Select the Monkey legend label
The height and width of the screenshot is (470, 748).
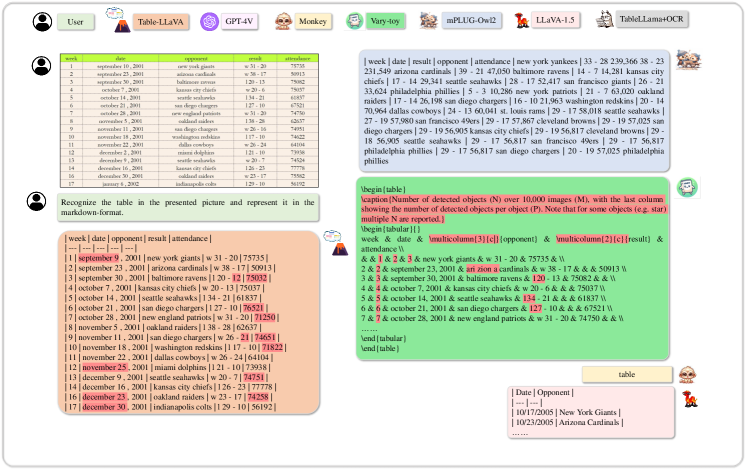(312, 21)
